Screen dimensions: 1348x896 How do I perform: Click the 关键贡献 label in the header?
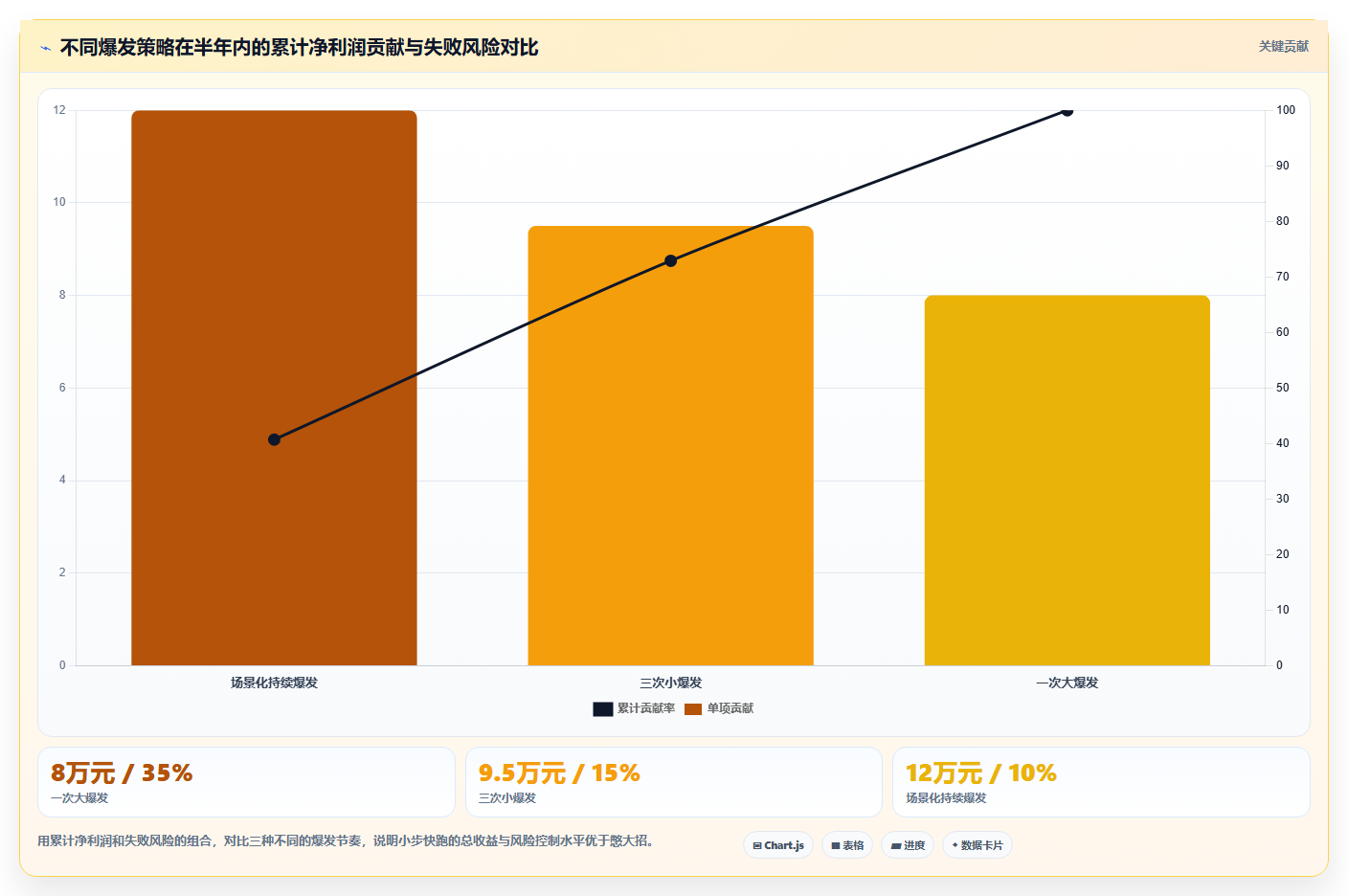click(1283, 46)
